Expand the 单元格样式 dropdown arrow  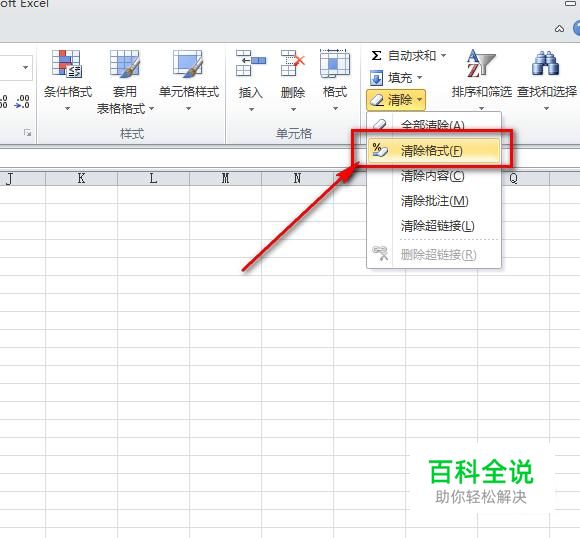point(188,109)
